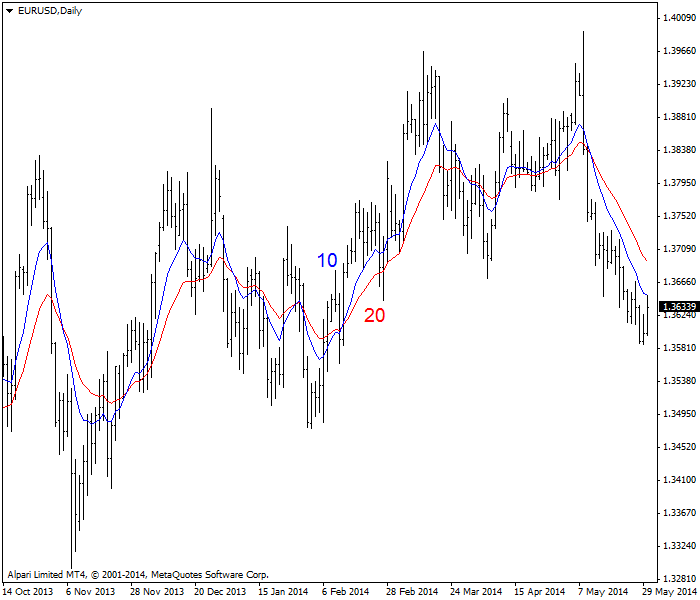Click the 1.32810 price level on axis
700x600 pixels.
[679, 579]
